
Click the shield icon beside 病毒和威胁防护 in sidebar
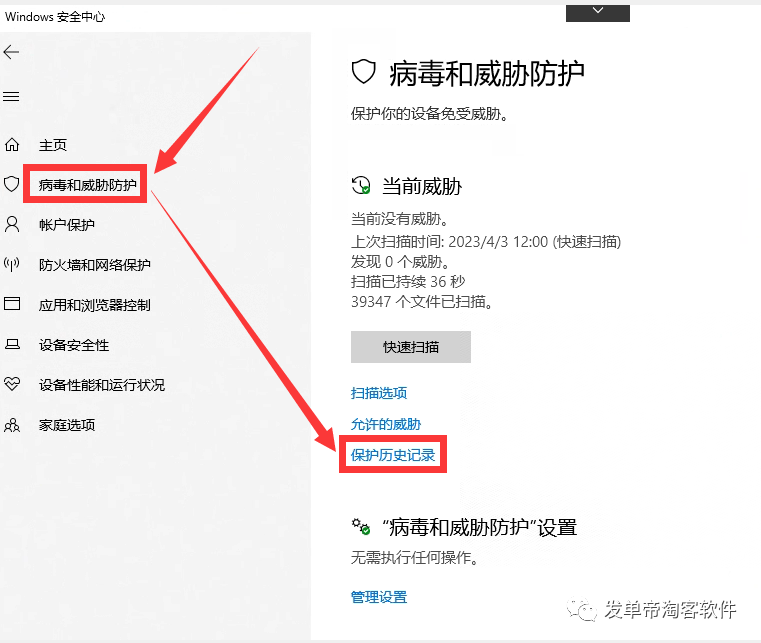pos(12,184)
